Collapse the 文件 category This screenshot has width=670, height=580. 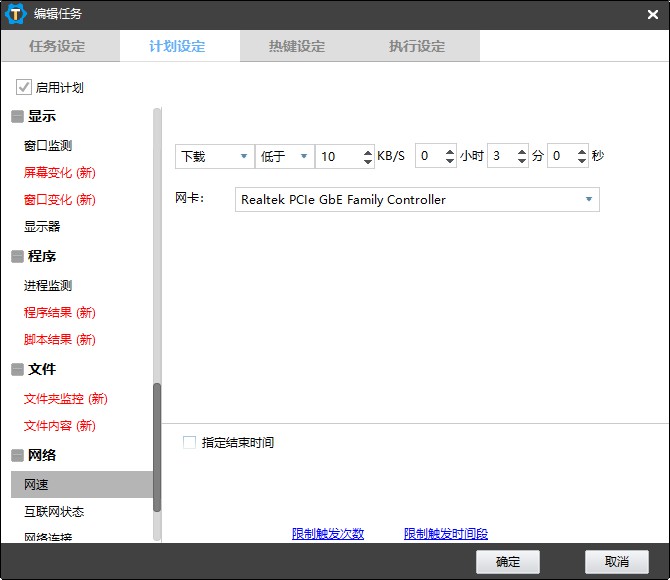point(17,369)
